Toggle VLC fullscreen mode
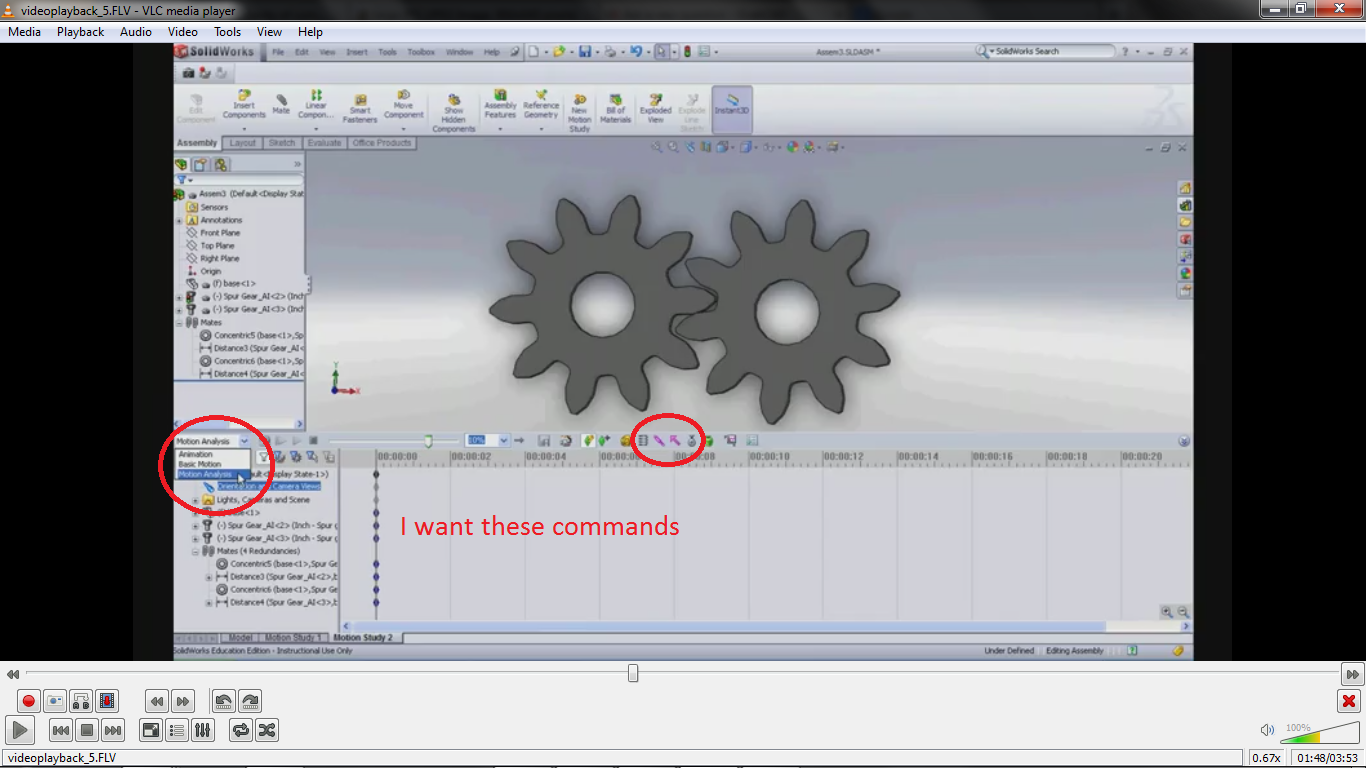 coord(151,730)
